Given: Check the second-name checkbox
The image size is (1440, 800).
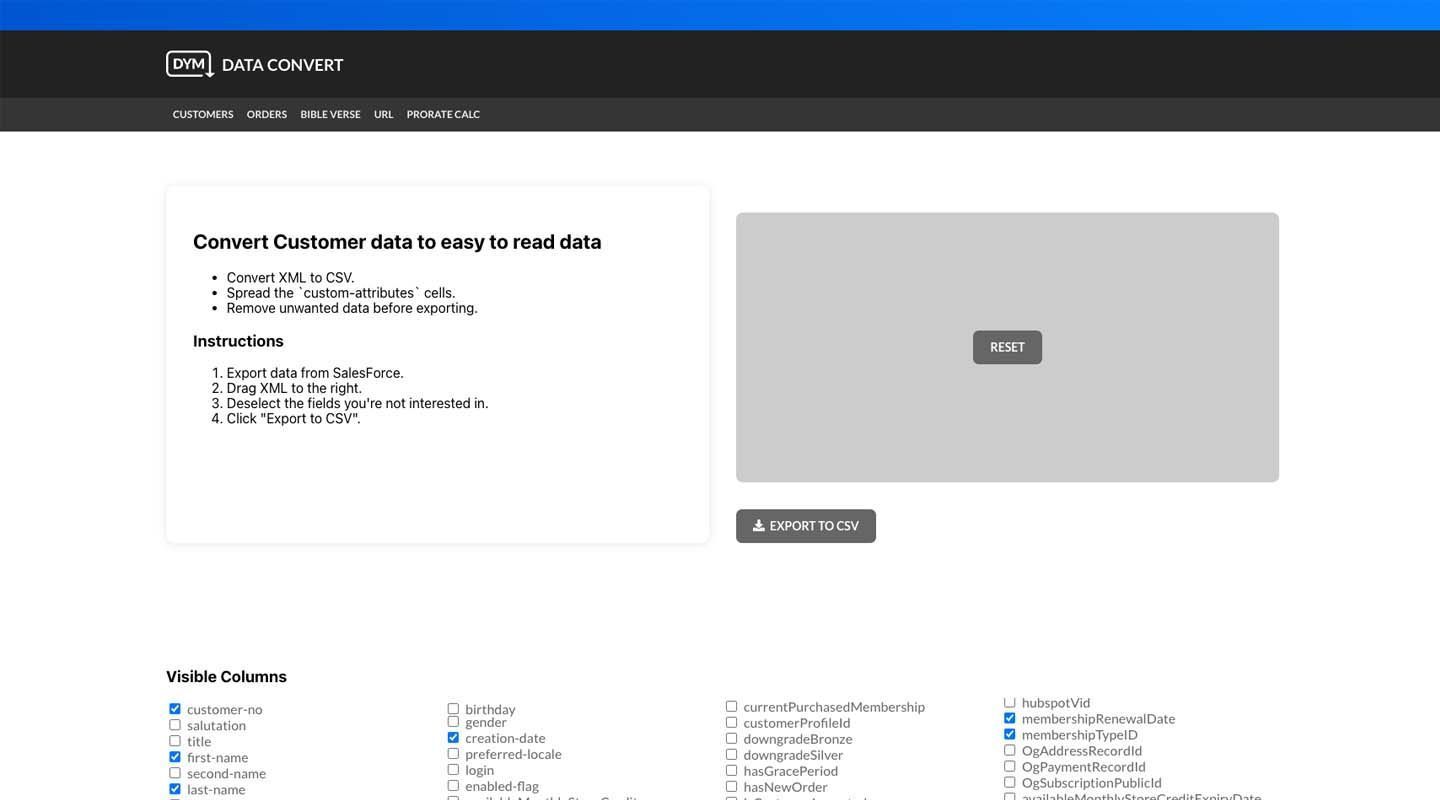Looking at the screenshot, I should coord(174,772).
